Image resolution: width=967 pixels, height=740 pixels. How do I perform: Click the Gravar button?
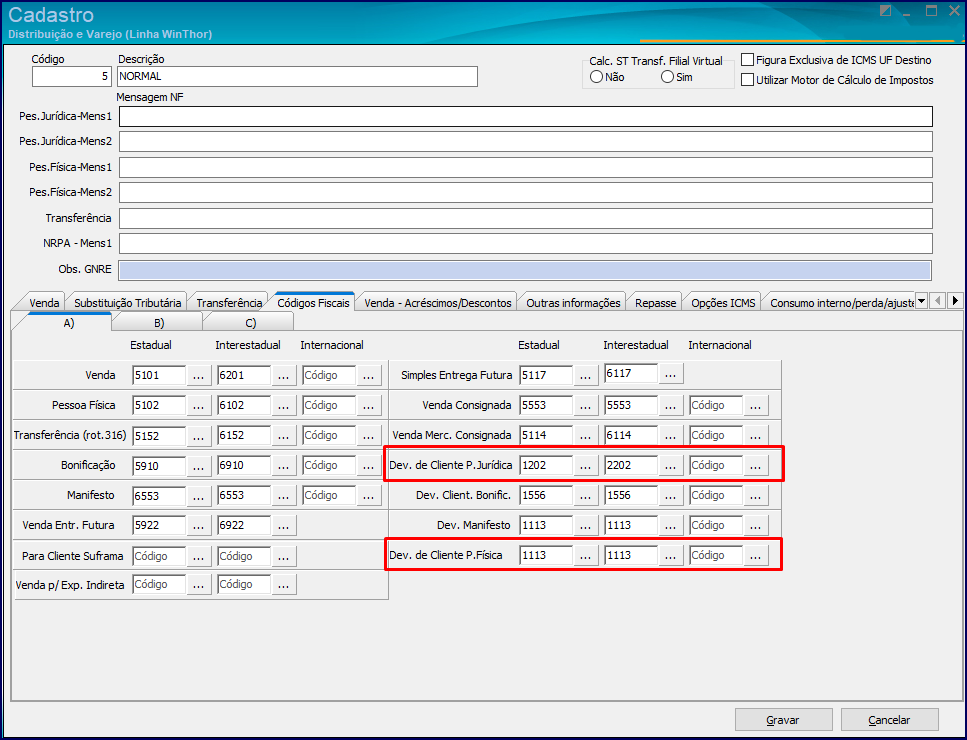point(783,720)
